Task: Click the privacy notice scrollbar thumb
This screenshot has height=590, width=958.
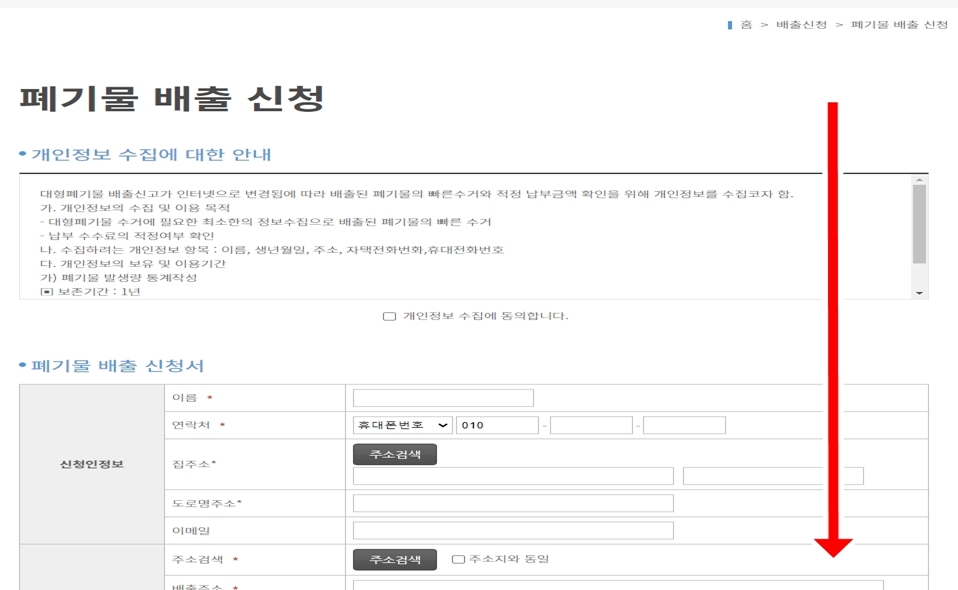Action: (x=920, y=224)
